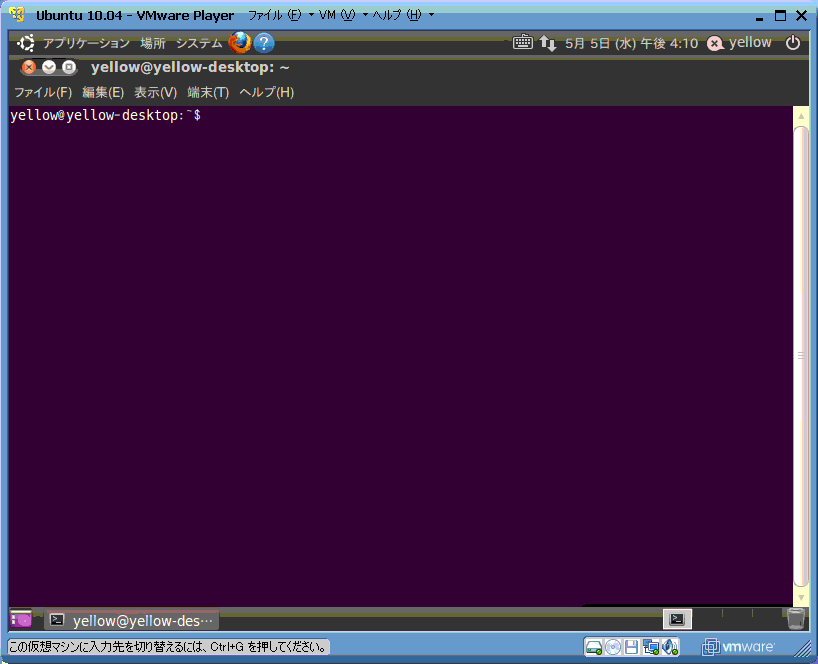Open the blue question mark help icon
Viewport: 818px width, 664px height.
(x=264, y=43)
